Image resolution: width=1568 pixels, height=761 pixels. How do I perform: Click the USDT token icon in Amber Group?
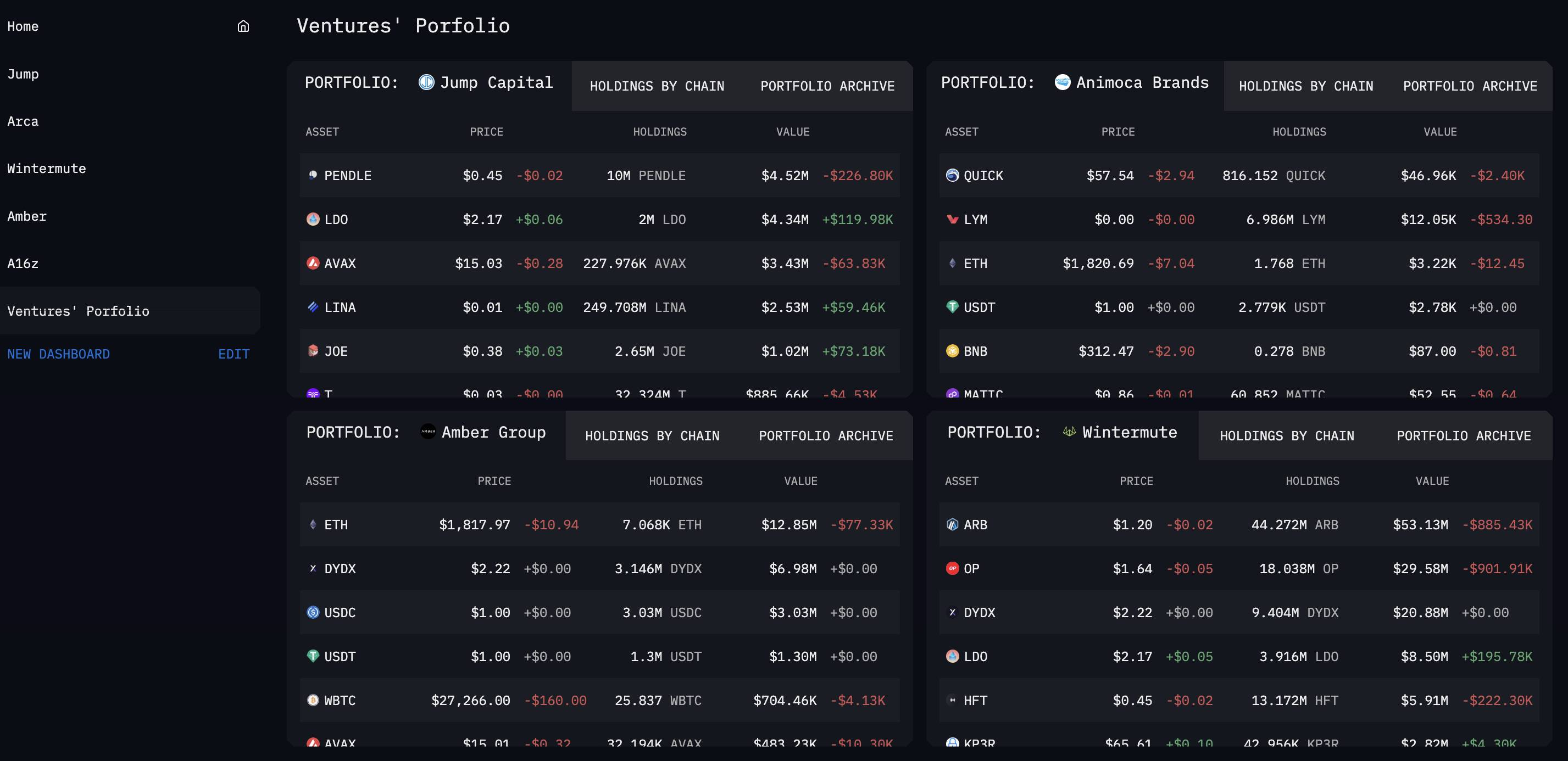[313, 656]
